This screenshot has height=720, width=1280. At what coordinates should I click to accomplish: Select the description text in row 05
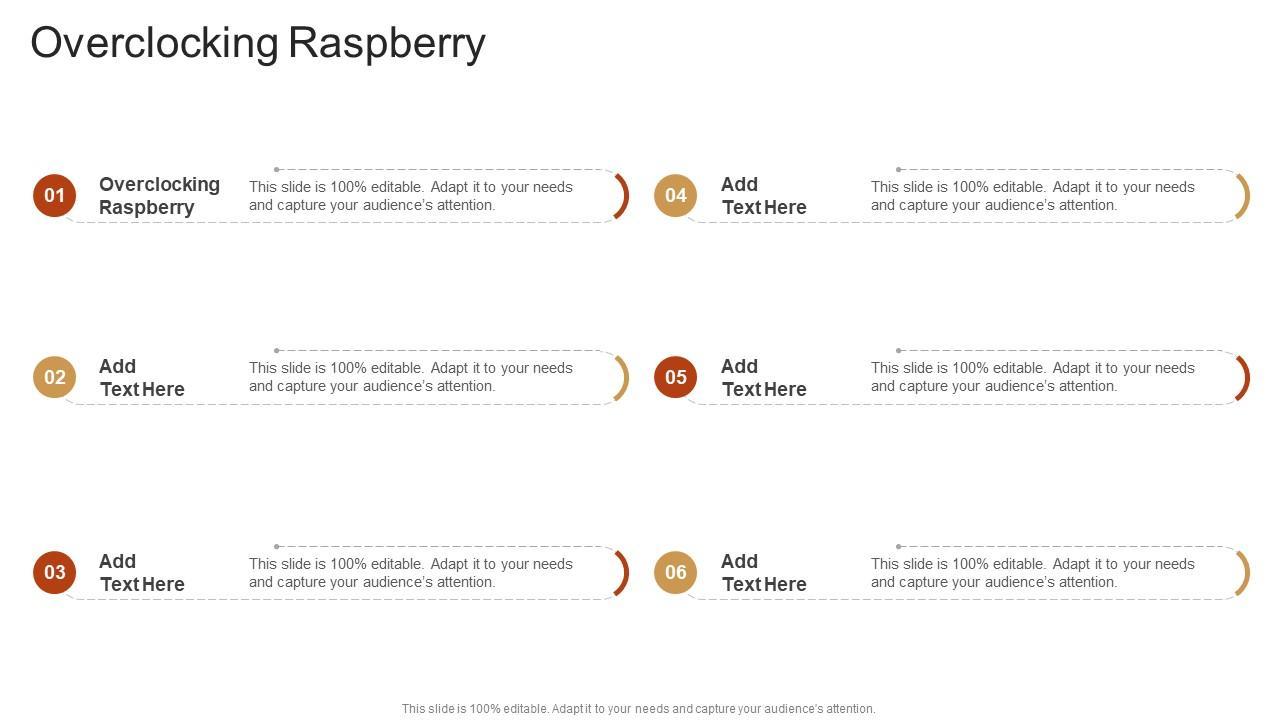click(1033, 377)
